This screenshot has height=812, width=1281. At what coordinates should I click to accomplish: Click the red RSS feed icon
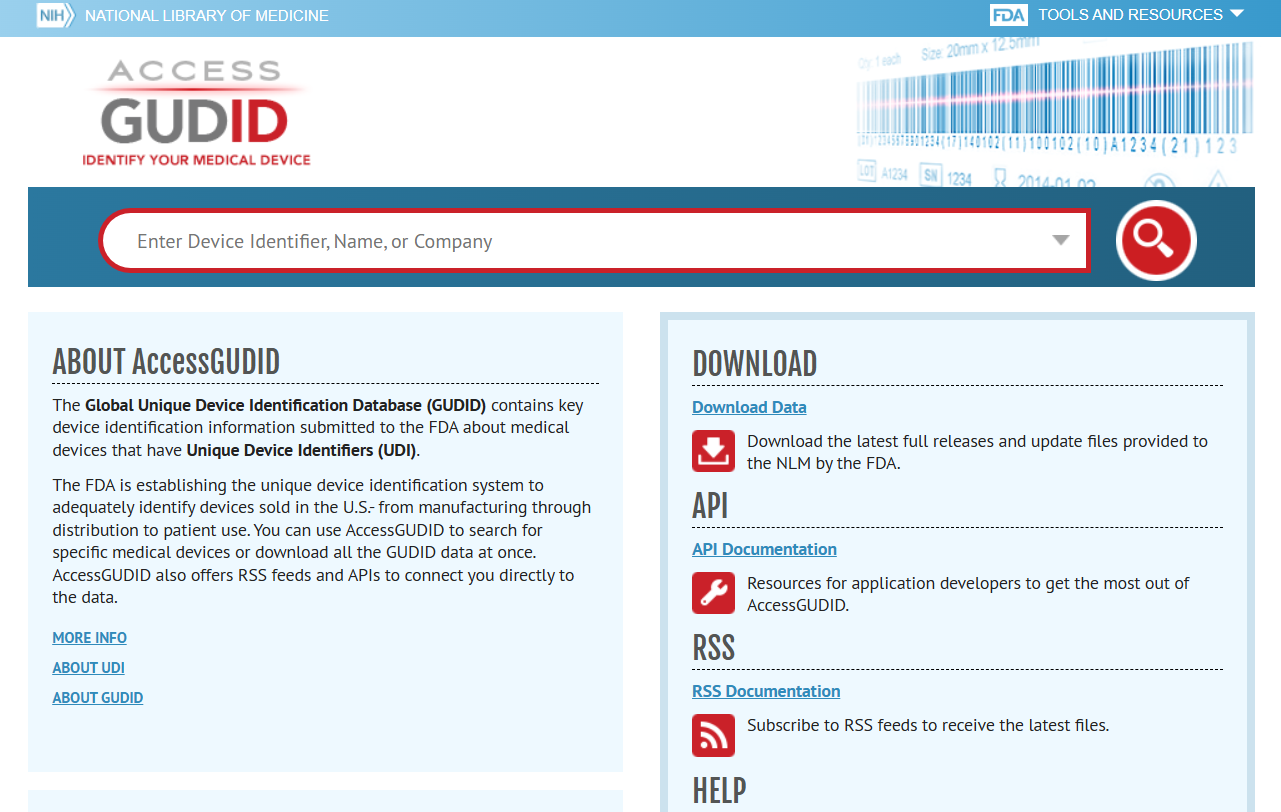[x=713, y=735]
